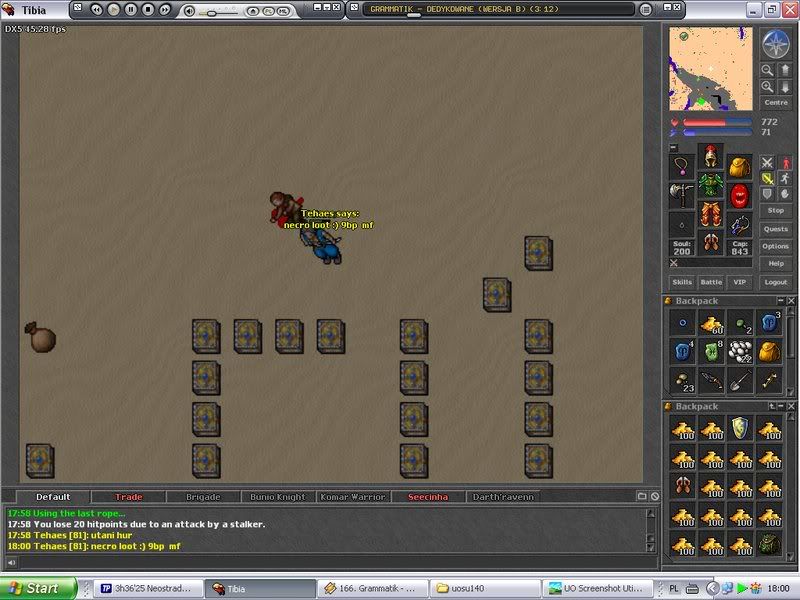Click the Centre minimap button
Image resolution: width=800 pixels, height=600 pixels.
(776, 103)
